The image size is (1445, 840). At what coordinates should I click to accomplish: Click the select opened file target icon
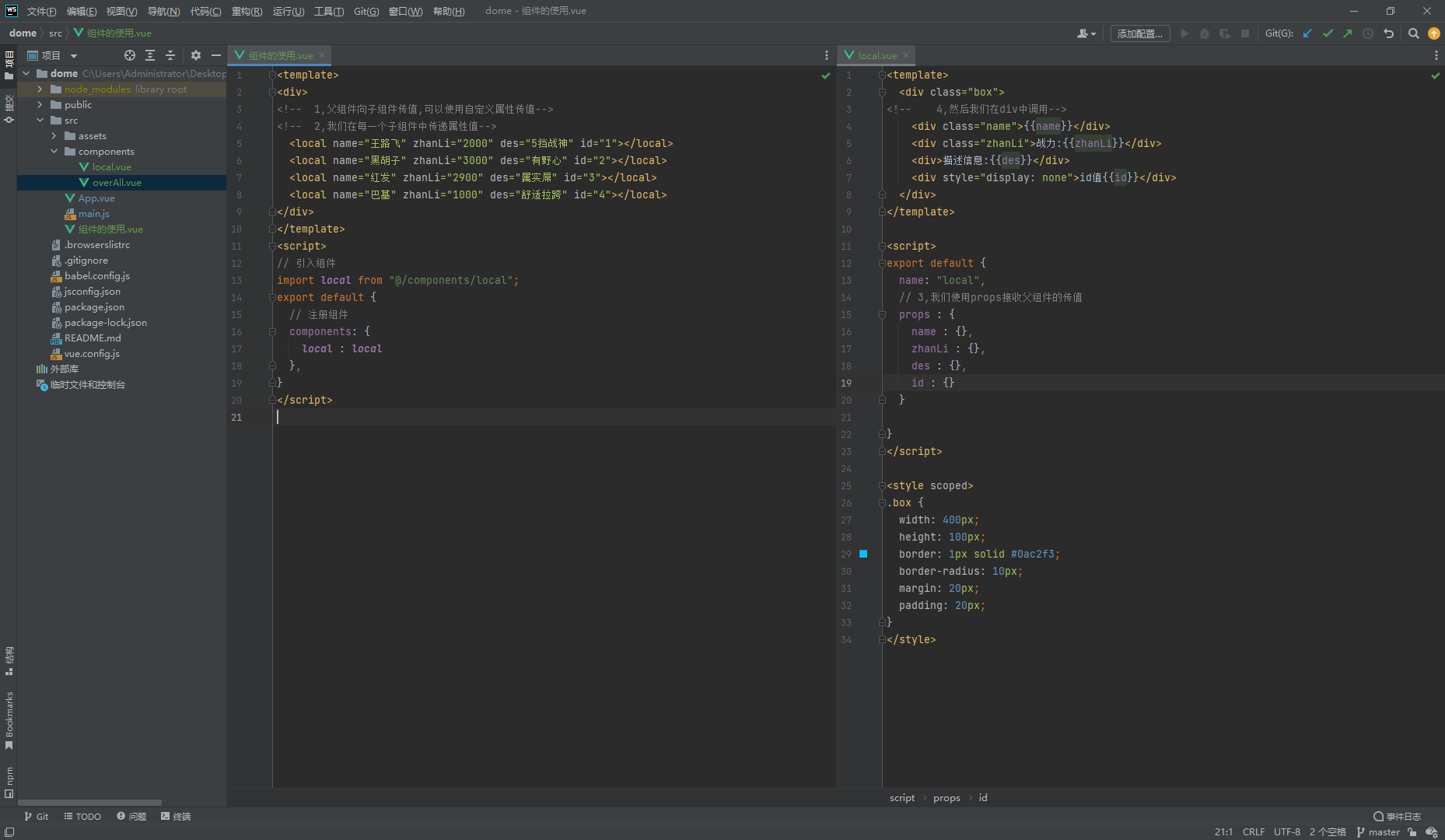(x=130, y=55)
